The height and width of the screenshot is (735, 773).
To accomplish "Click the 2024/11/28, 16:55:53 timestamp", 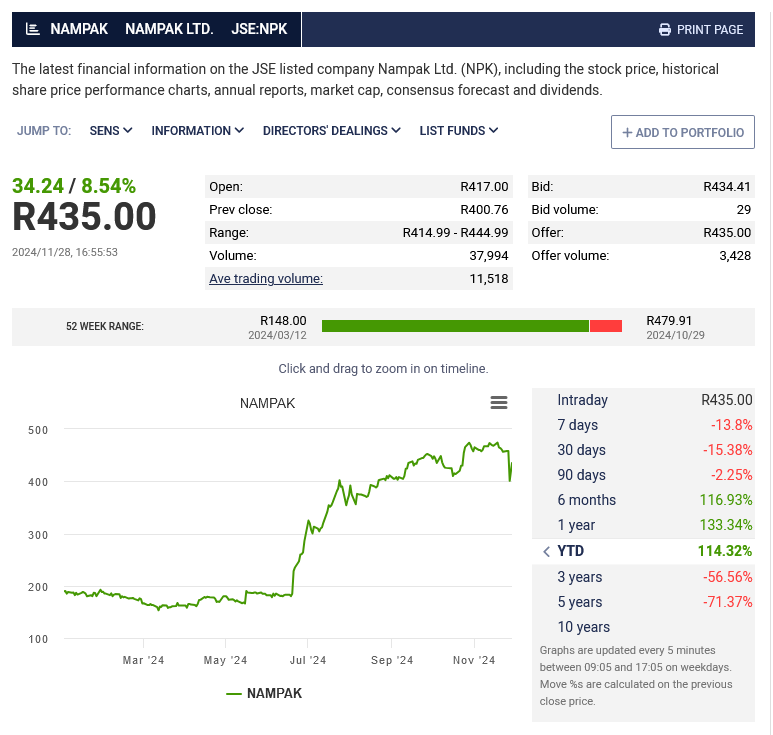I will point(65,252).
